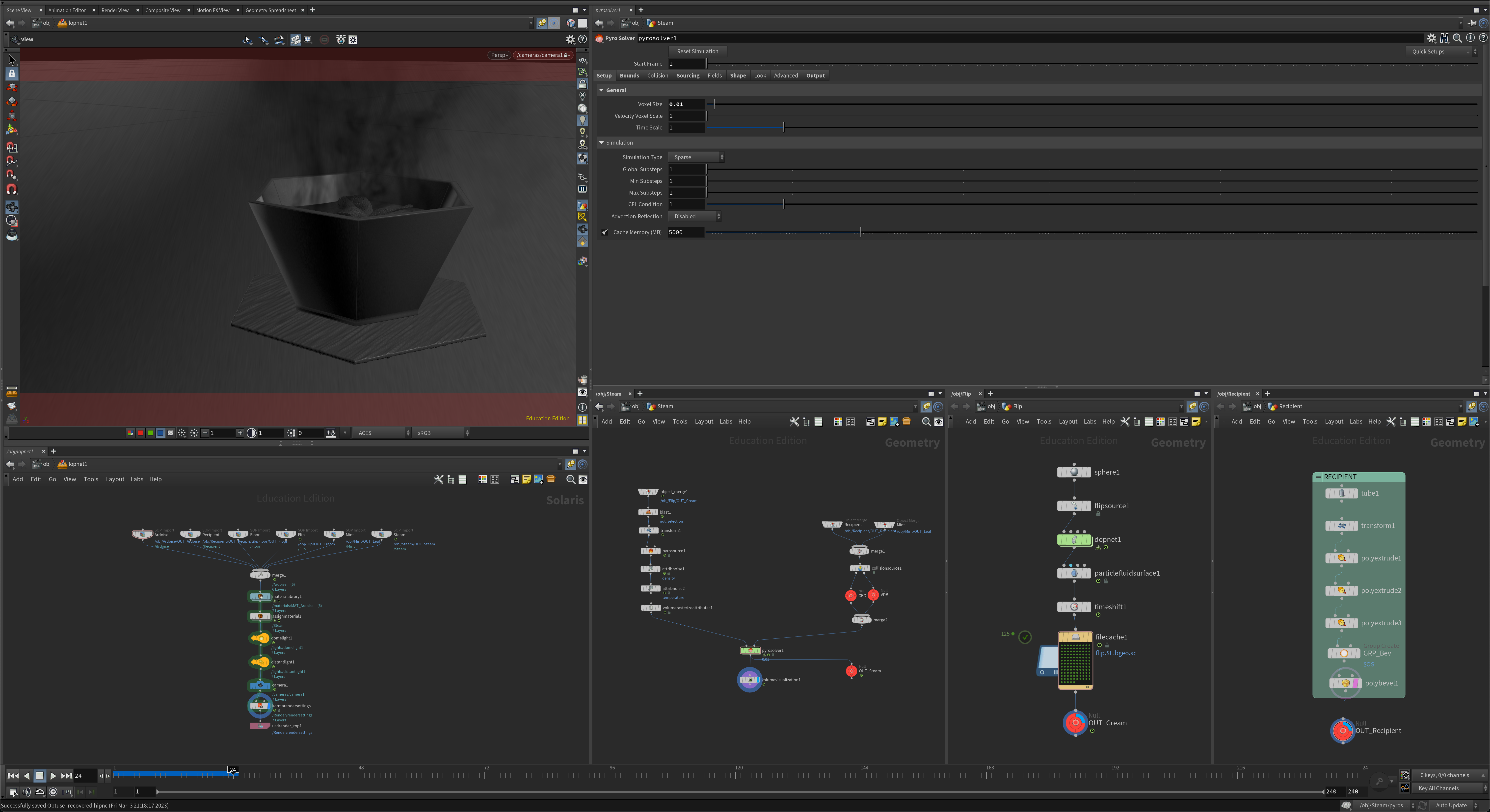Click the Scene View display options gear
The image size is (1490, 812).
pyautogui.click(x=570, y=39)
